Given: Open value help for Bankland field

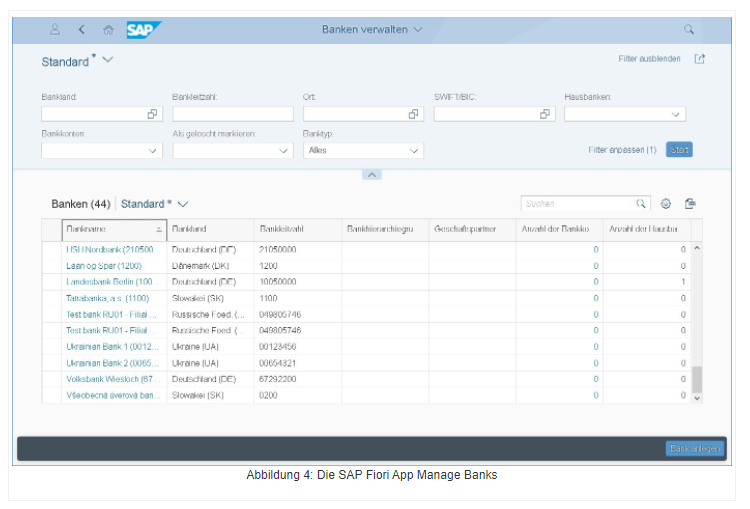Looking at the screenshot, I should pos(152,114).
